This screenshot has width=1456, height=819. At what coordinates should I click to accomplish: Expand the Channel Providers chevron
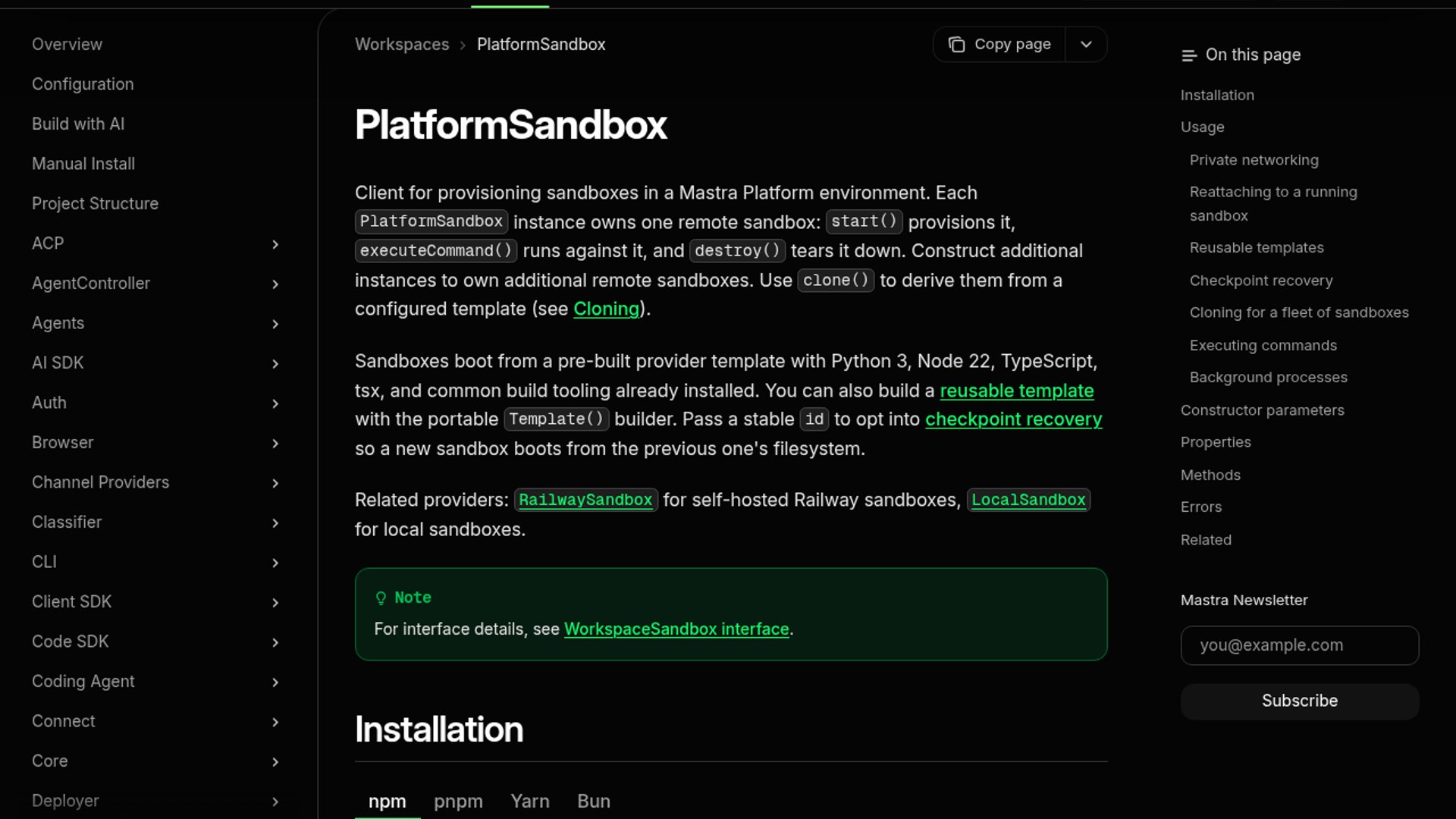pyautogui.click(x=275, y=483)
